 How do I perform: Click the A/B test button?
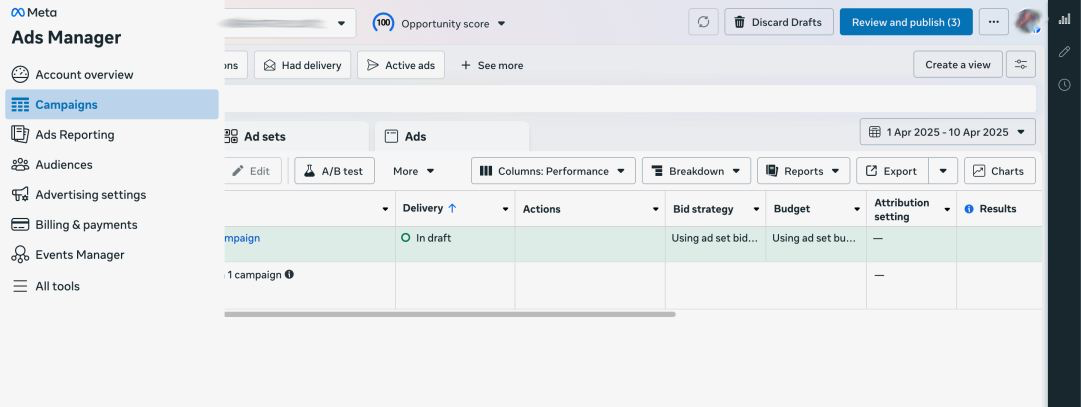click(334, 171)
